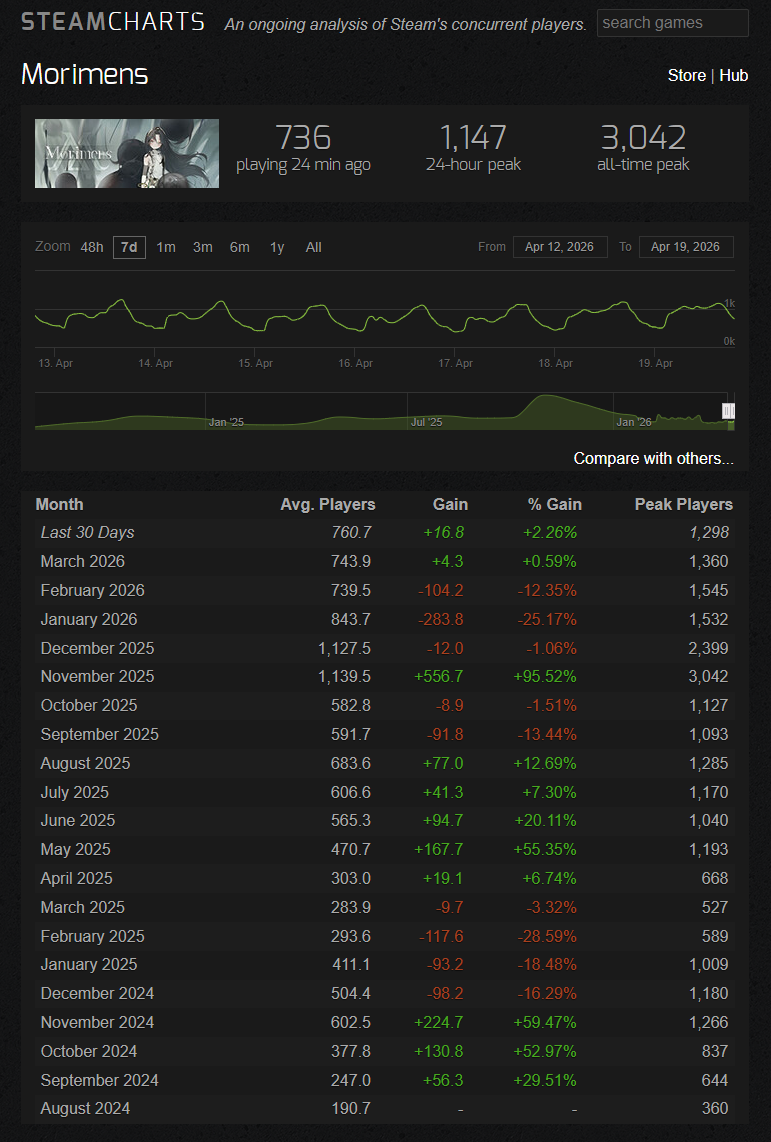Image resolution: width=771 pixels, height=1142 pixels.
Task: Click the Month column header
Action: [x=60, y=504]
